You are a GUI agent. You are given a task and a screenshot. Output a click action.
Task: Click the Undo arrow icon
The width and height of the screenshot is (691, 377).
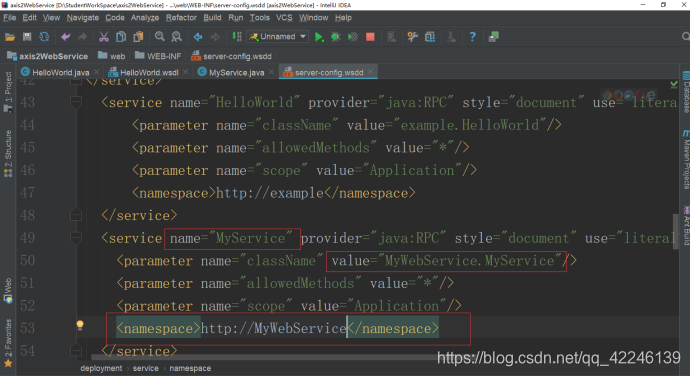coord(66,37)
